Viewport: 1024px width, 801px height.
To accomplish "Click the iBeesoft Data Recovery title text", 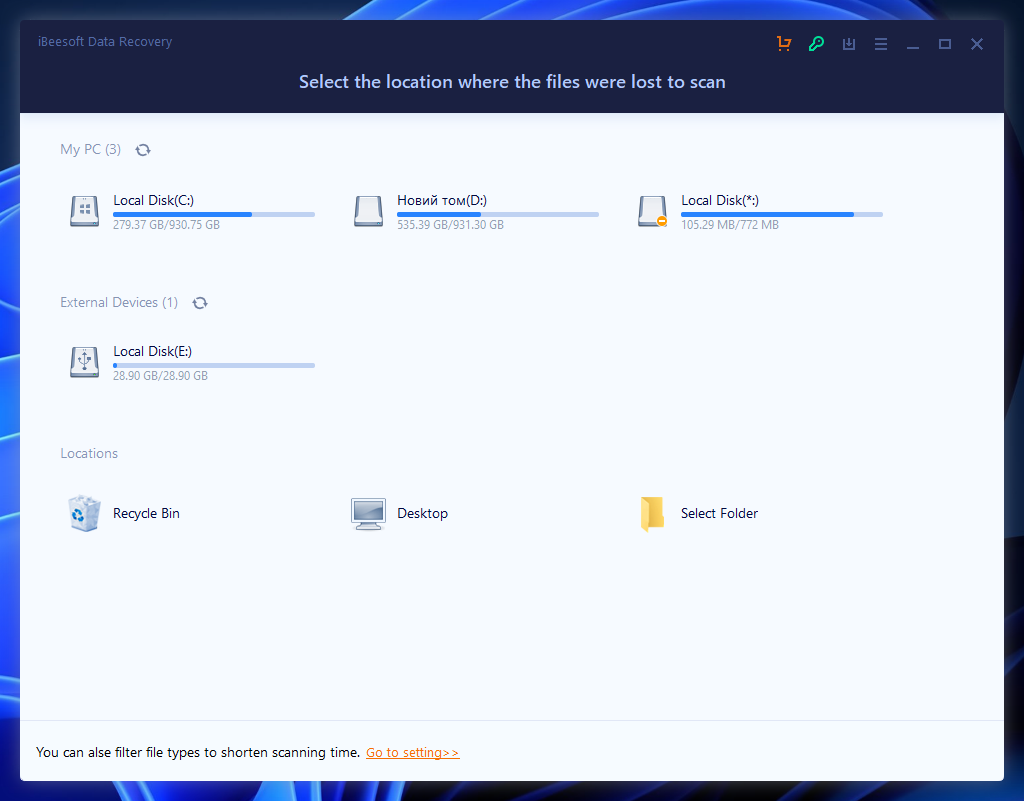I will (x=105, y=41).
